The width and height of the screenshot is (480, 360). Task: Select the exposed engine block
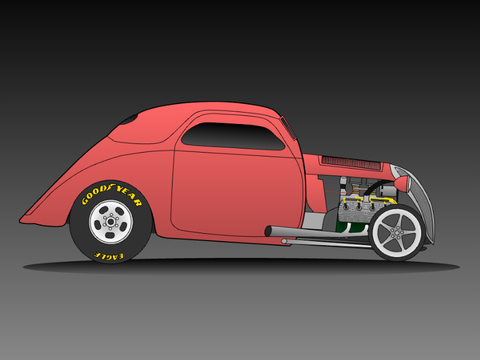click(x=358, y=210)
